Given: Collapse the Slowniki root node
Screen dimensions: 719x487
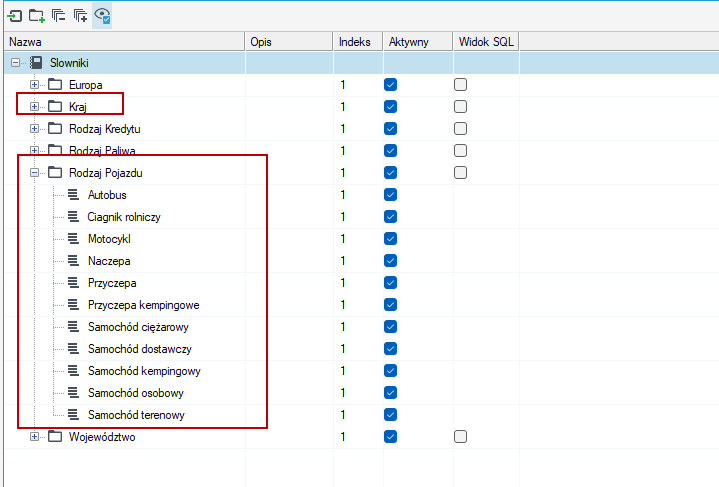Looking at the screenshot, I should pos(15,63).
